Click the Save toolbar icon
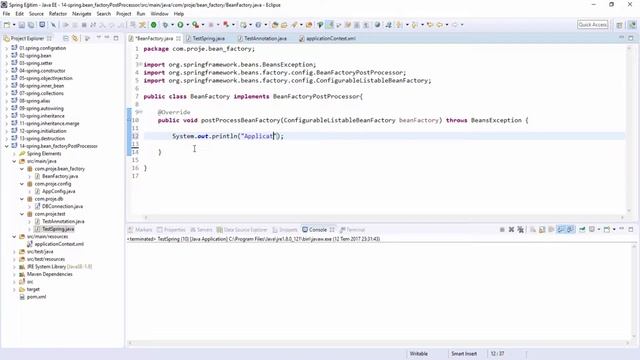Image resolution: width=640 pixels, height=360 pixels. point(22,25)
